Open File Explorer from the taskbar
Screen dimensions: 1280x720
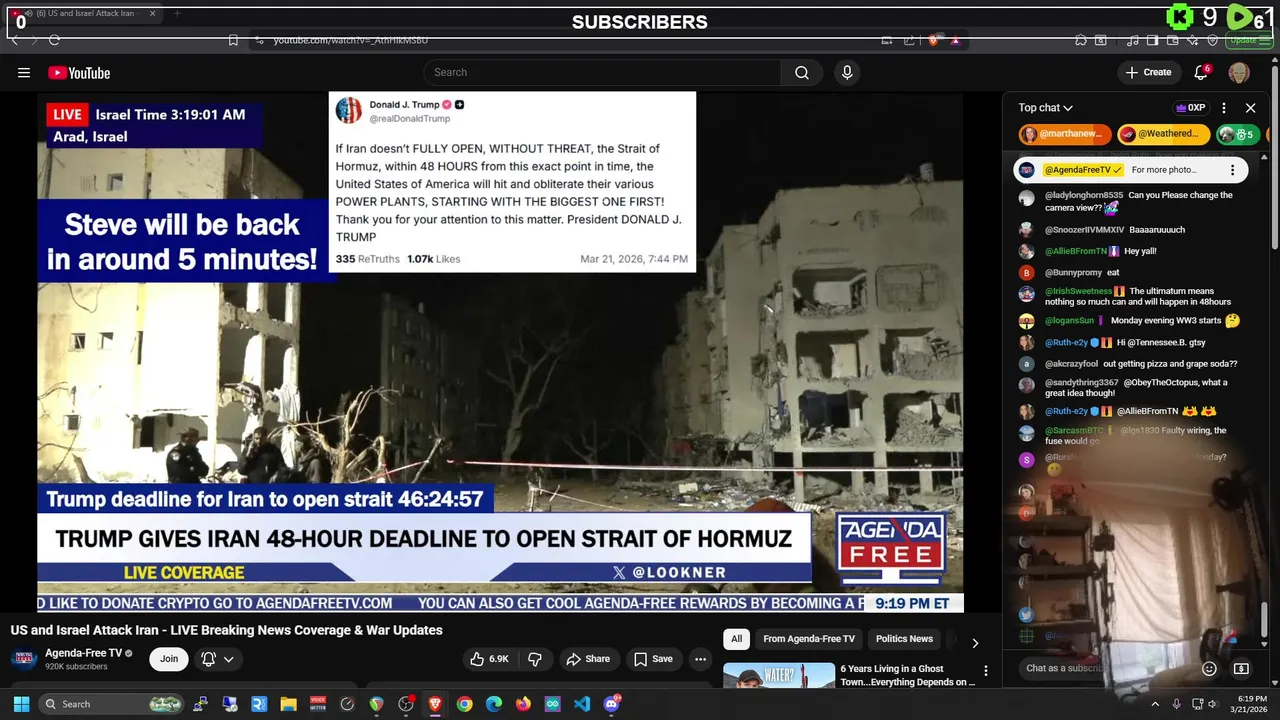(x=288, y=704)
